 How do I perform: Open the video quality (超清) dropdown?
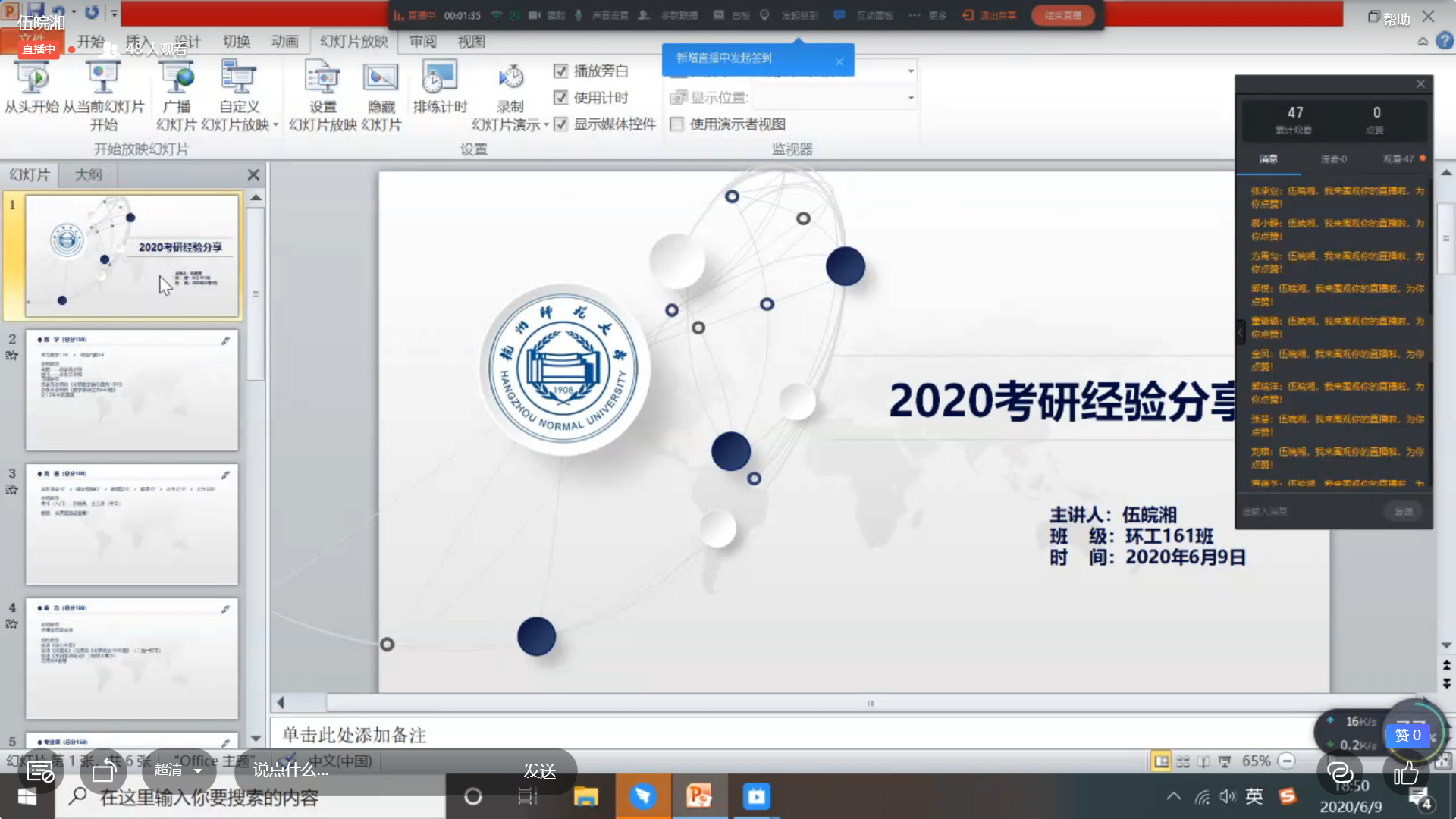(179, 770)
